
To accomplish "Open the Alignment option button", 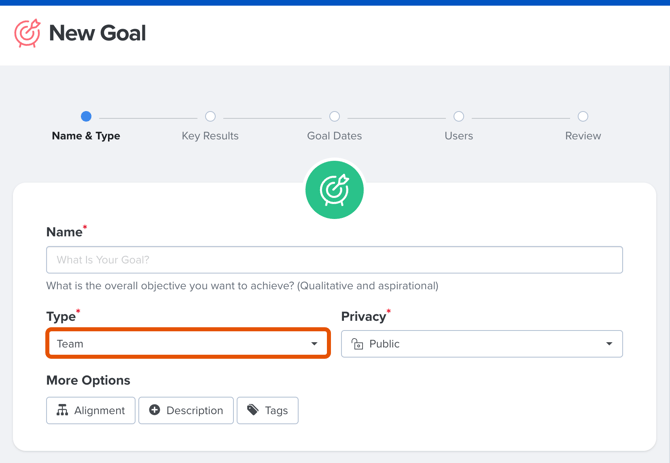I will coord(91,410).
